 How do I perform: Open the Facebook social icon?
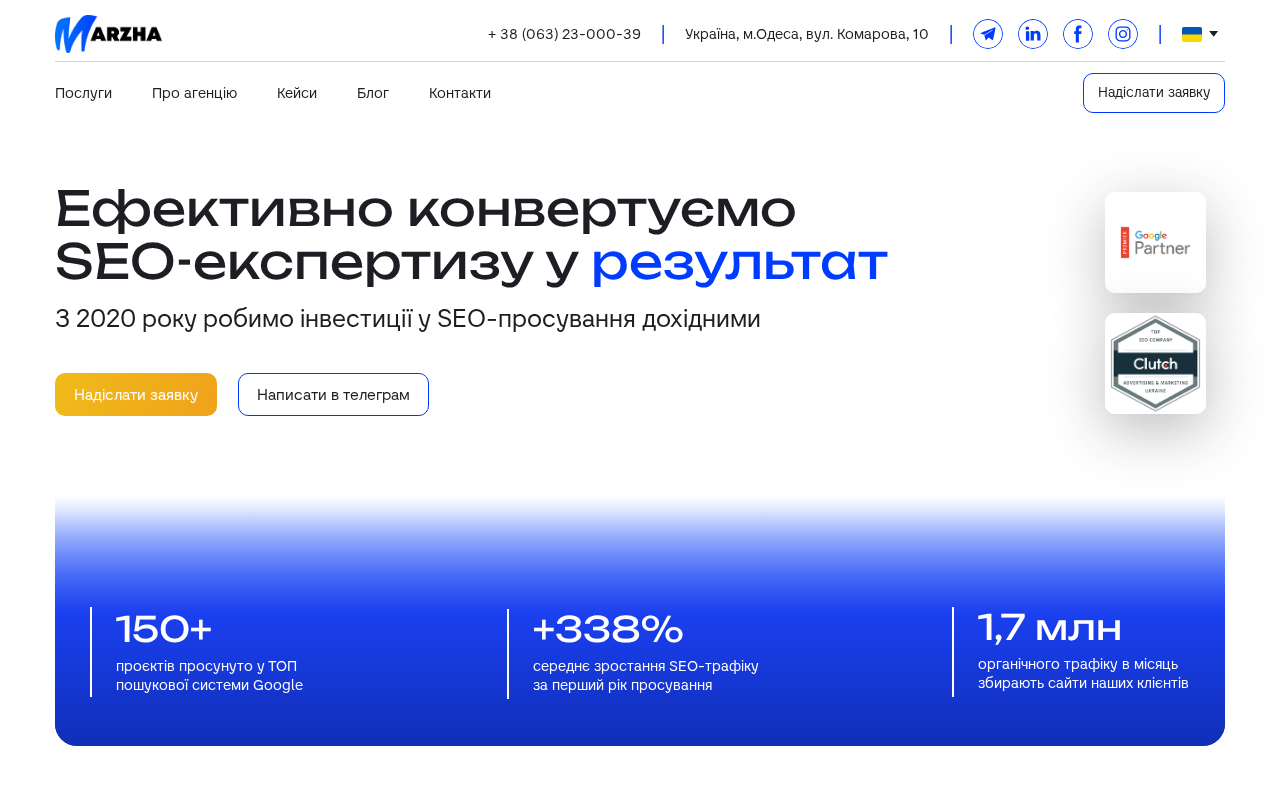1078,34
